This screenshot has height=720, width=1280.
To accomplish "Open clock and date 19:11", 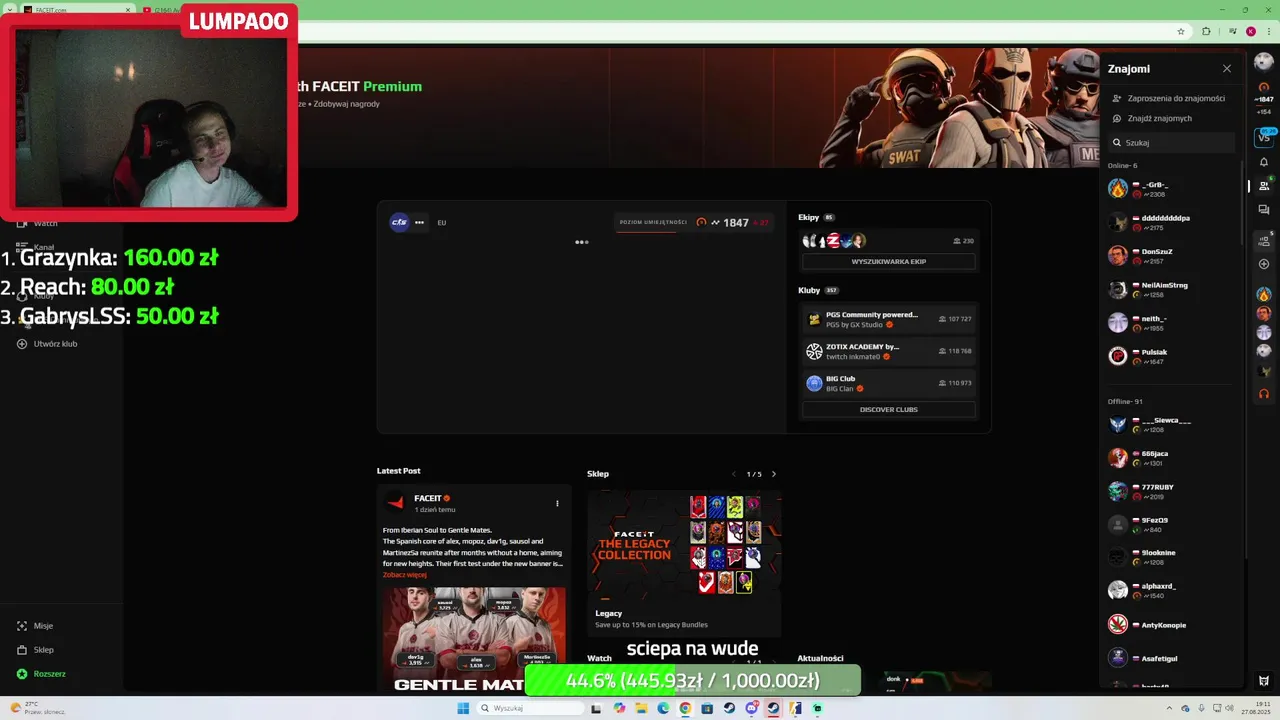I will tap(1256, 708).
